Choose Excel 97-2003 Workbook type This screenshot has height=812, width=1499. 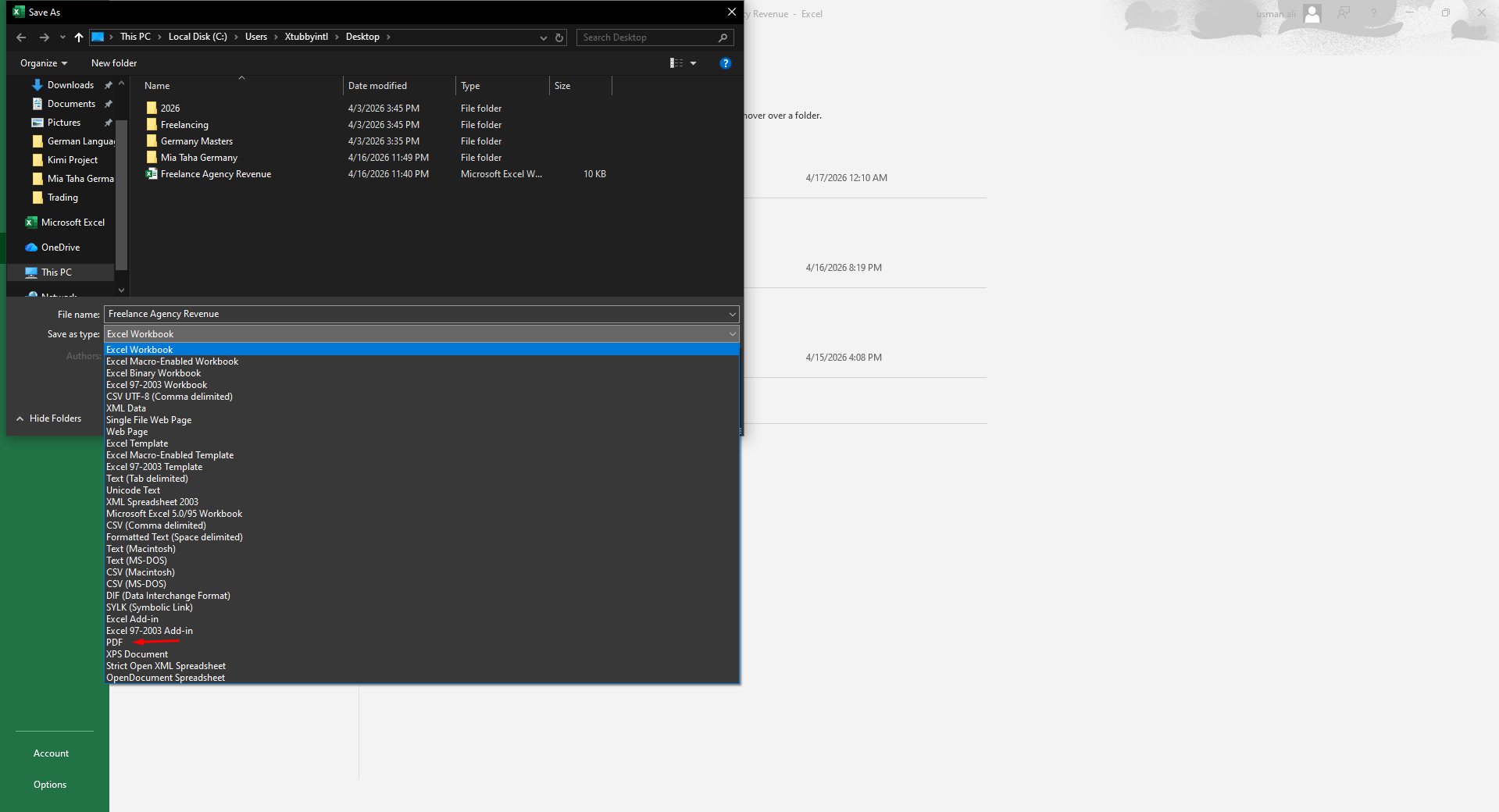[x=422, y=385]
